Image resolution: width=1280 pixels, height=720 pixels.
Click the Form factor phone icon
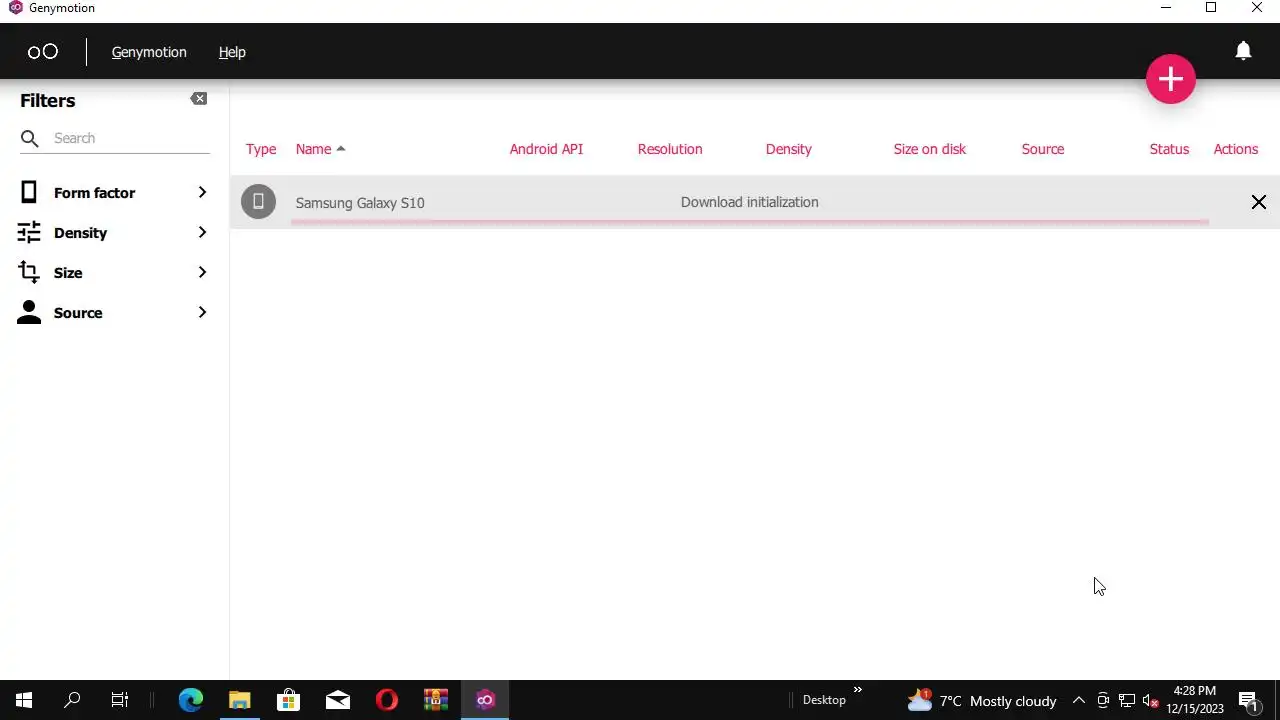[x=29, y=192]
